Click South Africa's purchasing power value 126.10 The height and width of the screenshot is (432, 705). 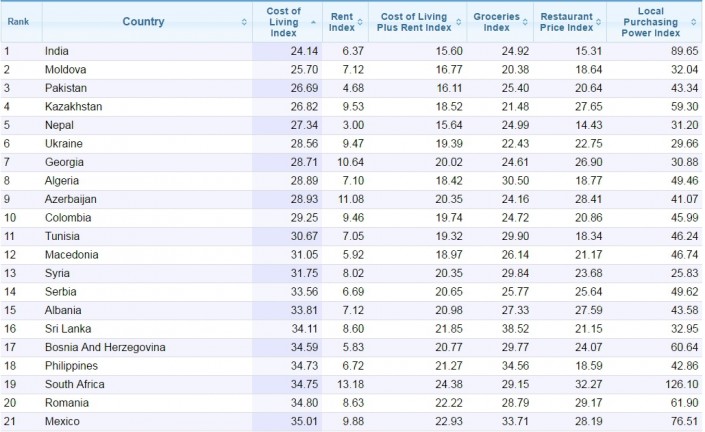pyautogui.click(x=679, y=384)
